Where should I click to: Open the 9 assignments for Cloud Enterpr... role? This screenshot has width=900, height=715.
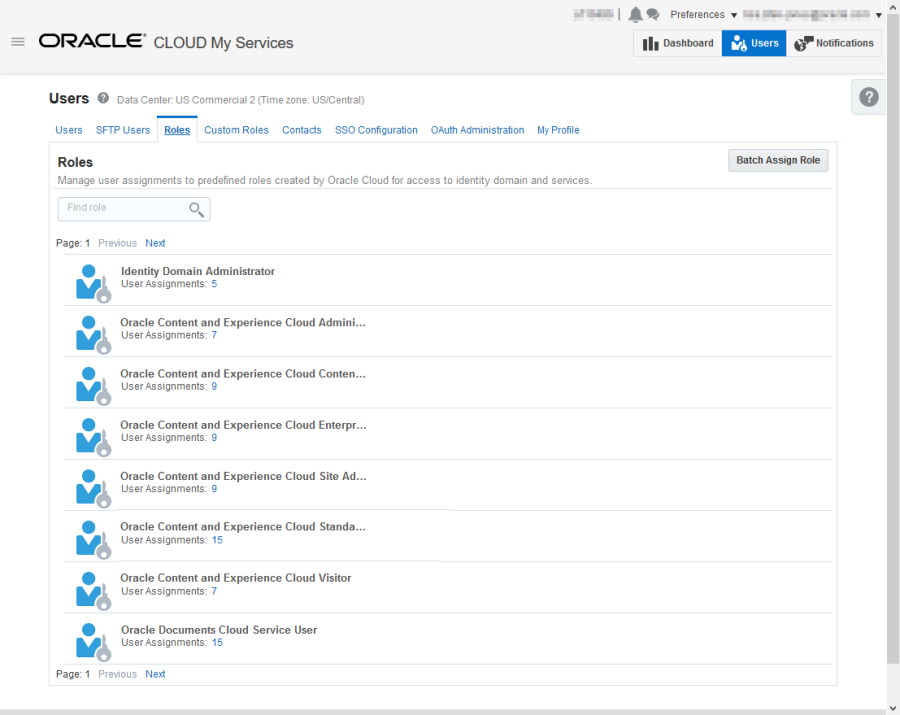214,437
